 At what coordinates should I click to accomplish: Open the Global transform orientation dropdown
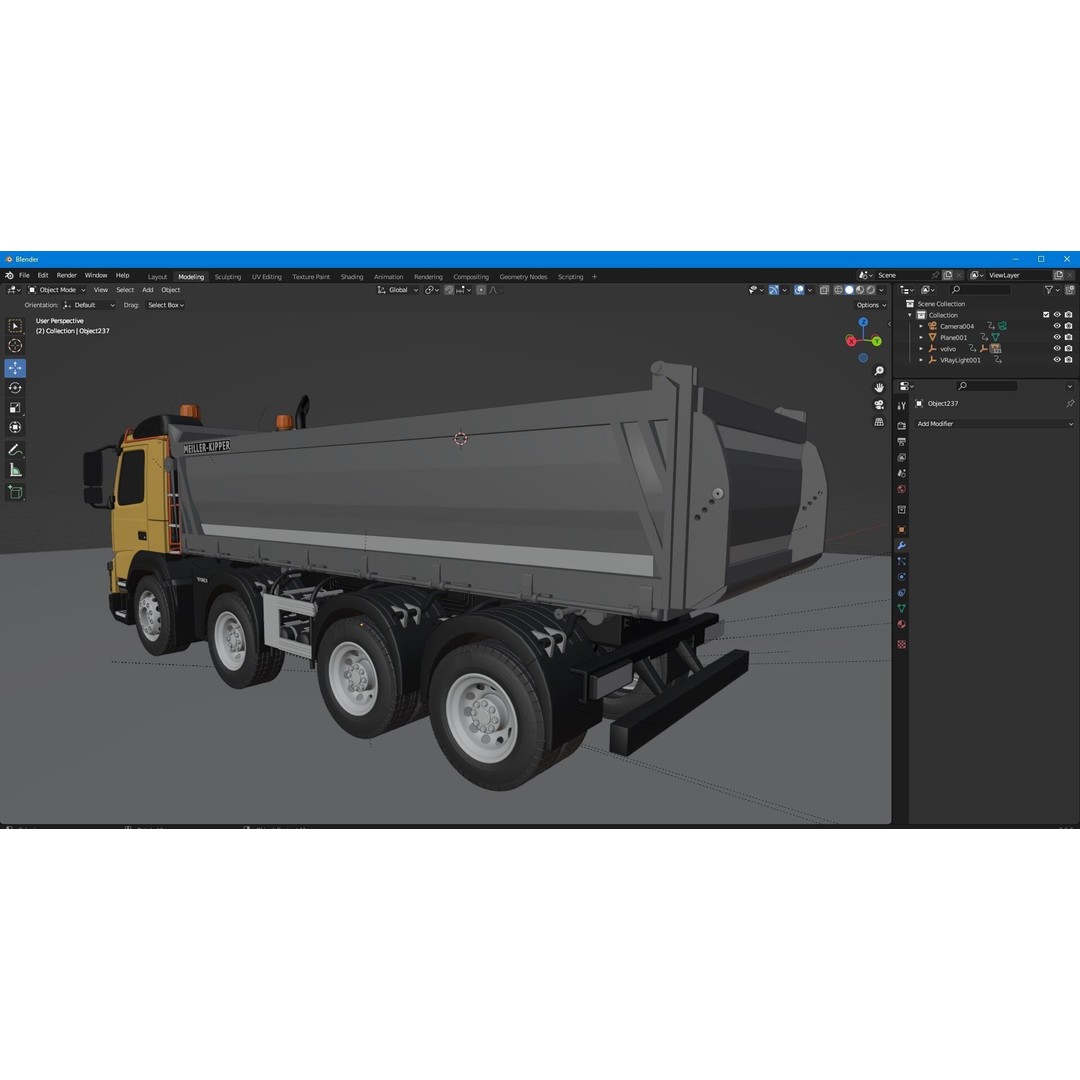coord(397,290)
